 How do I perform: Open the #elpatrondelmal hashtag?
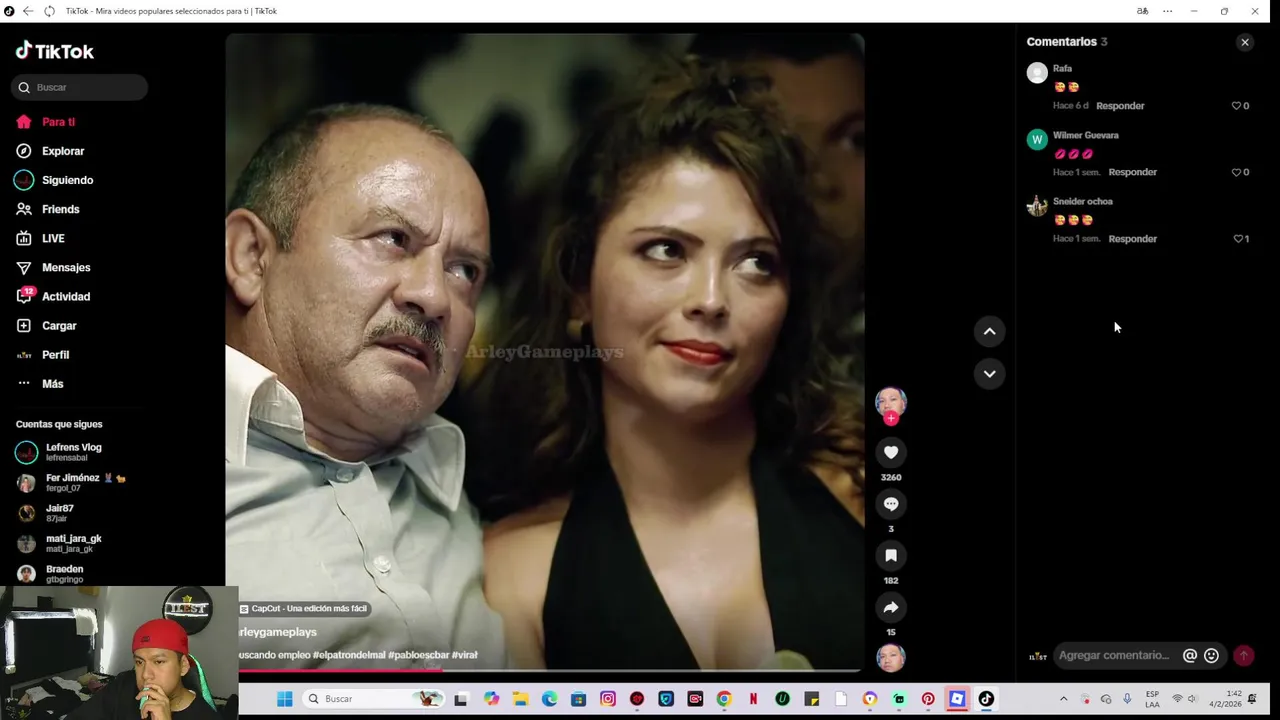349,655
